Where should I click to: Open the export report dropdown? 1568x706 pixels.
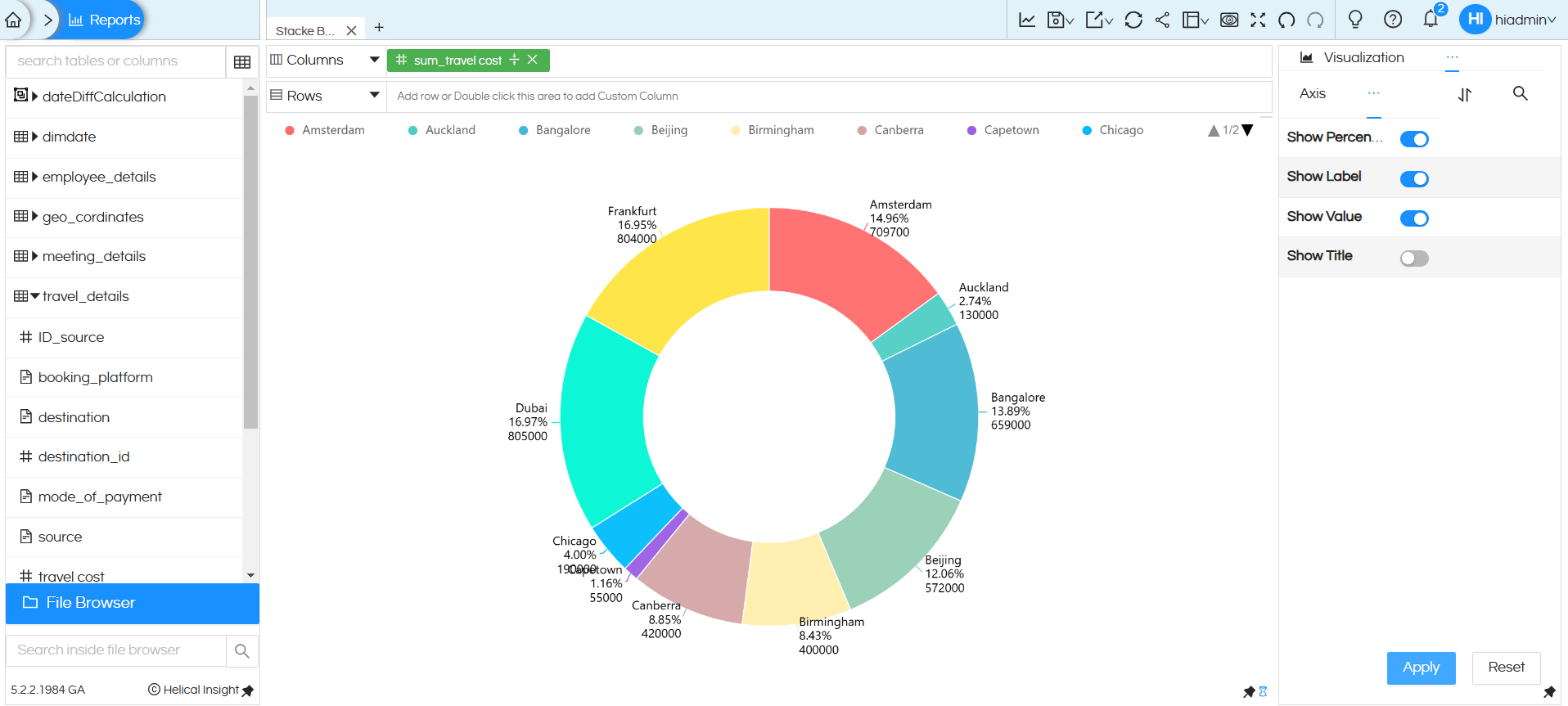click(x=1099, y=20)
